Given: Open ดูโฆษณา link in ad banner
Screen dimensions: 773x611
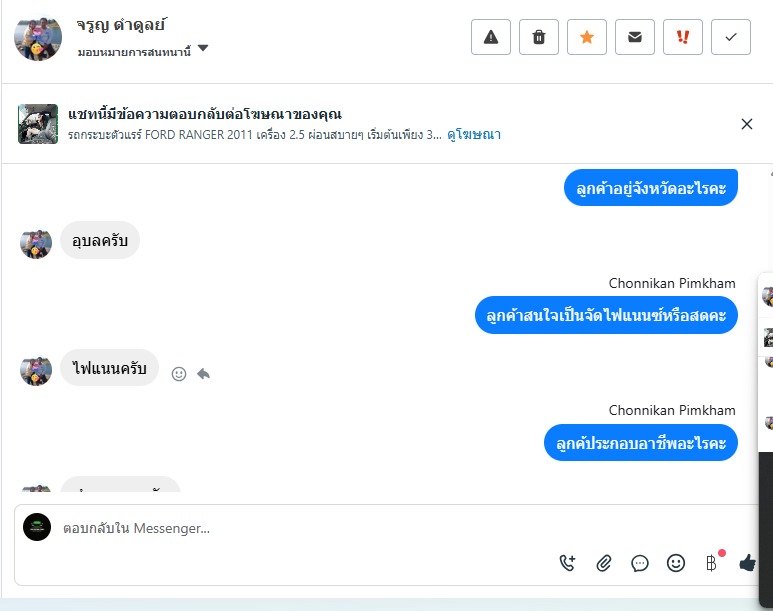Looking at the screenshot, I should click(x=474, y=135).
